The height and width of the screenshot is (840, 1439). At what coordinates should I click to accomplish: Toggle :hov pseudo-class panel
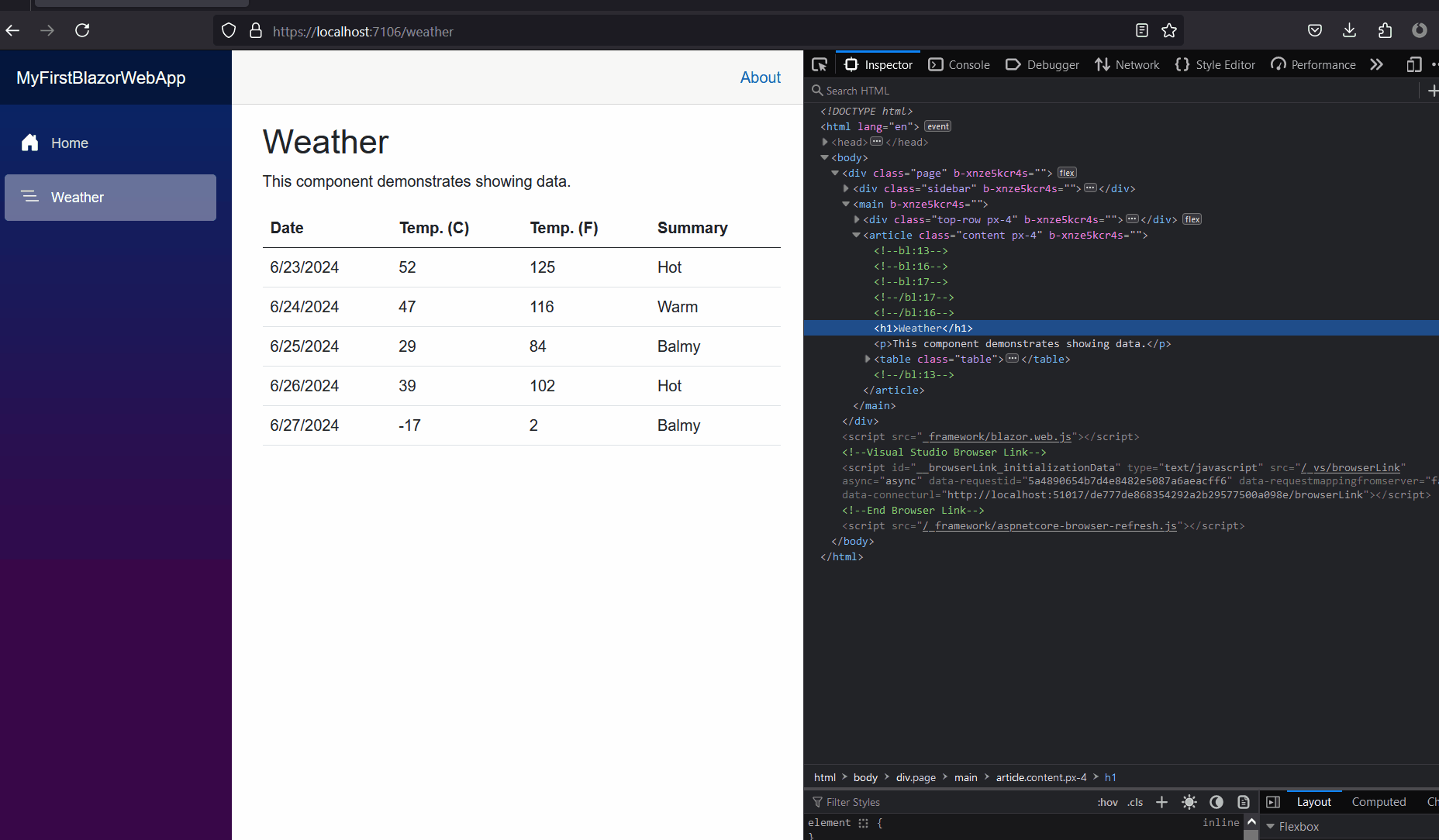1107,802
